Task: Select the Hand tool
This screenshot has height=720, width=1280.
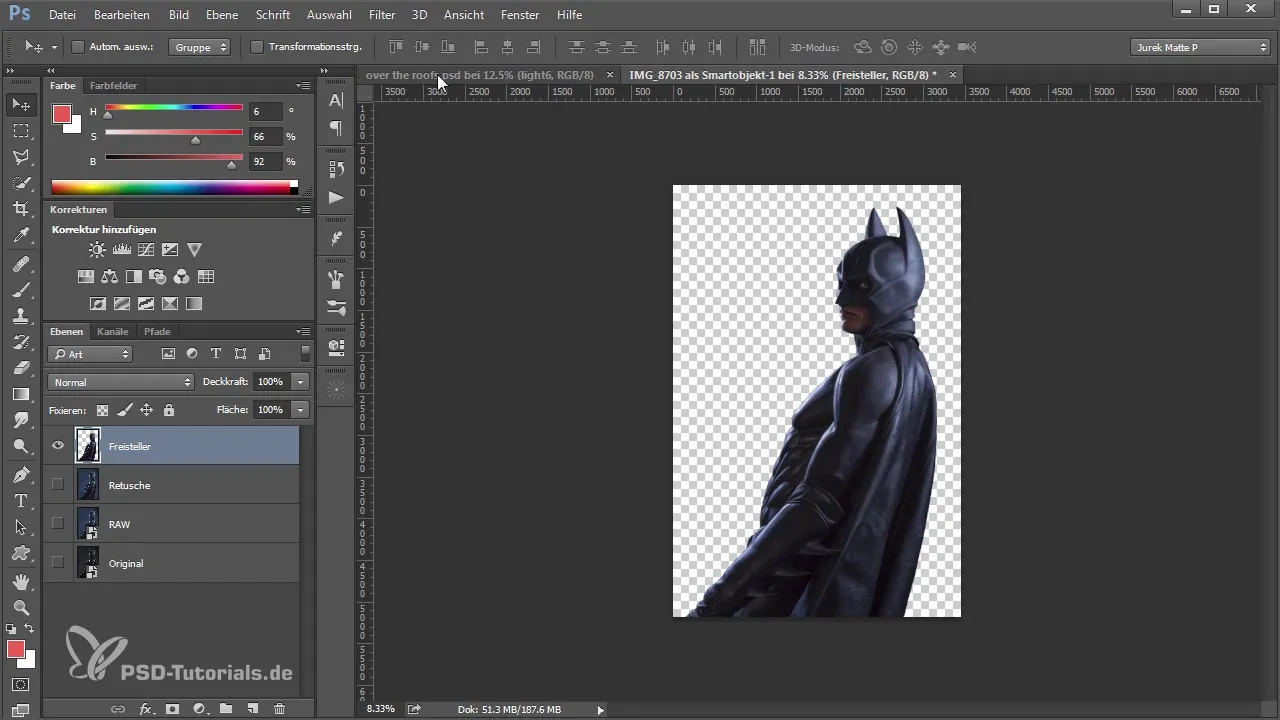Action: [x=21, y=582]
